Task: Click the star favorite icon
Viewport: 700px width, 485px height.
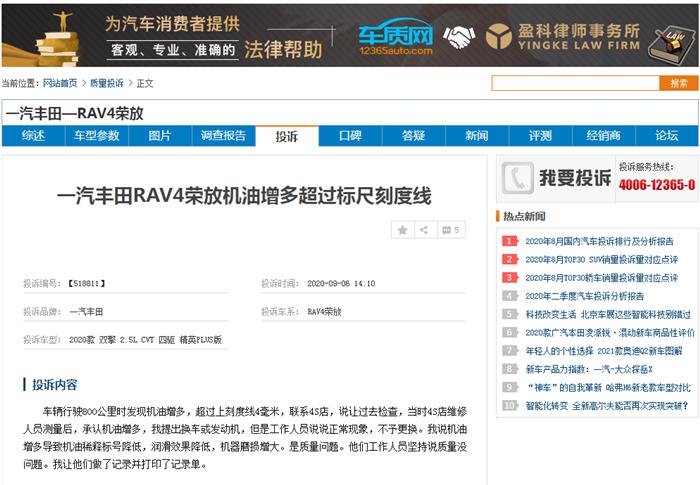Action: (402, 230)
